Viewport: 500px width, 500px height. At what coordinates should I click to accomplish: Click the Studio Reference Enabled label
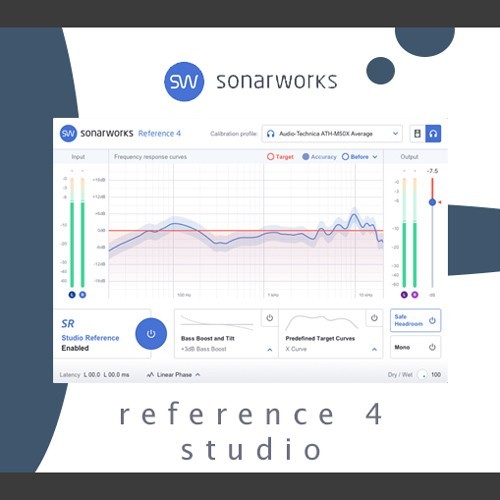[90, 343]
